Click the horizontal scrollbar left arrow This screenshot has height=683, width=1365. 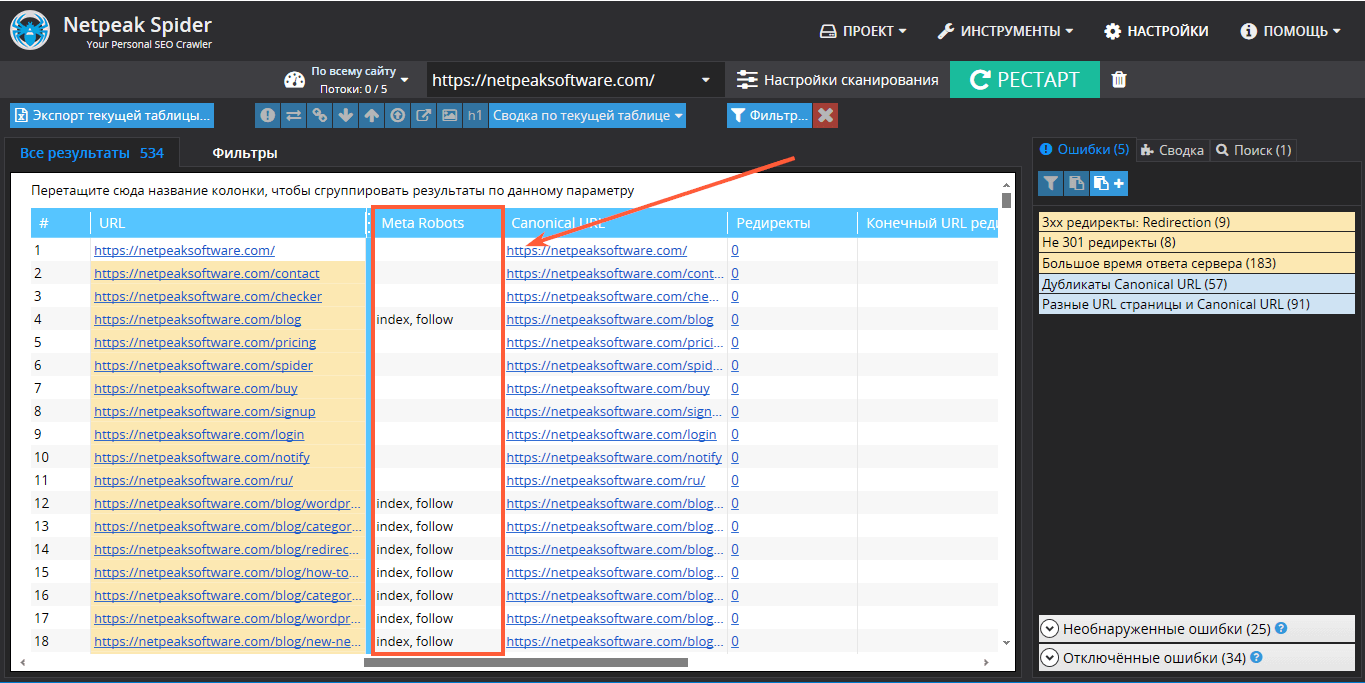point(21,662)
